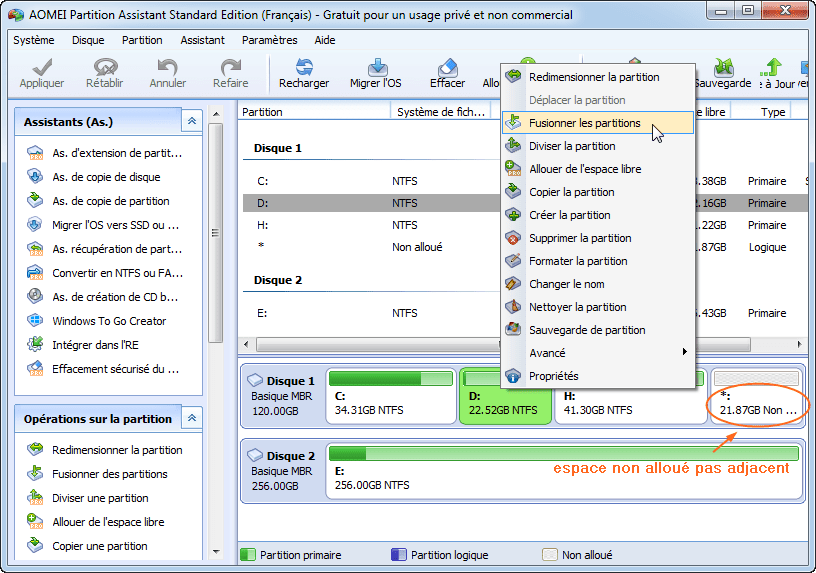Screen dimensions: 816x573
Task: Open Intégrer dans l'RE tool
Action: tap(83, 345)
